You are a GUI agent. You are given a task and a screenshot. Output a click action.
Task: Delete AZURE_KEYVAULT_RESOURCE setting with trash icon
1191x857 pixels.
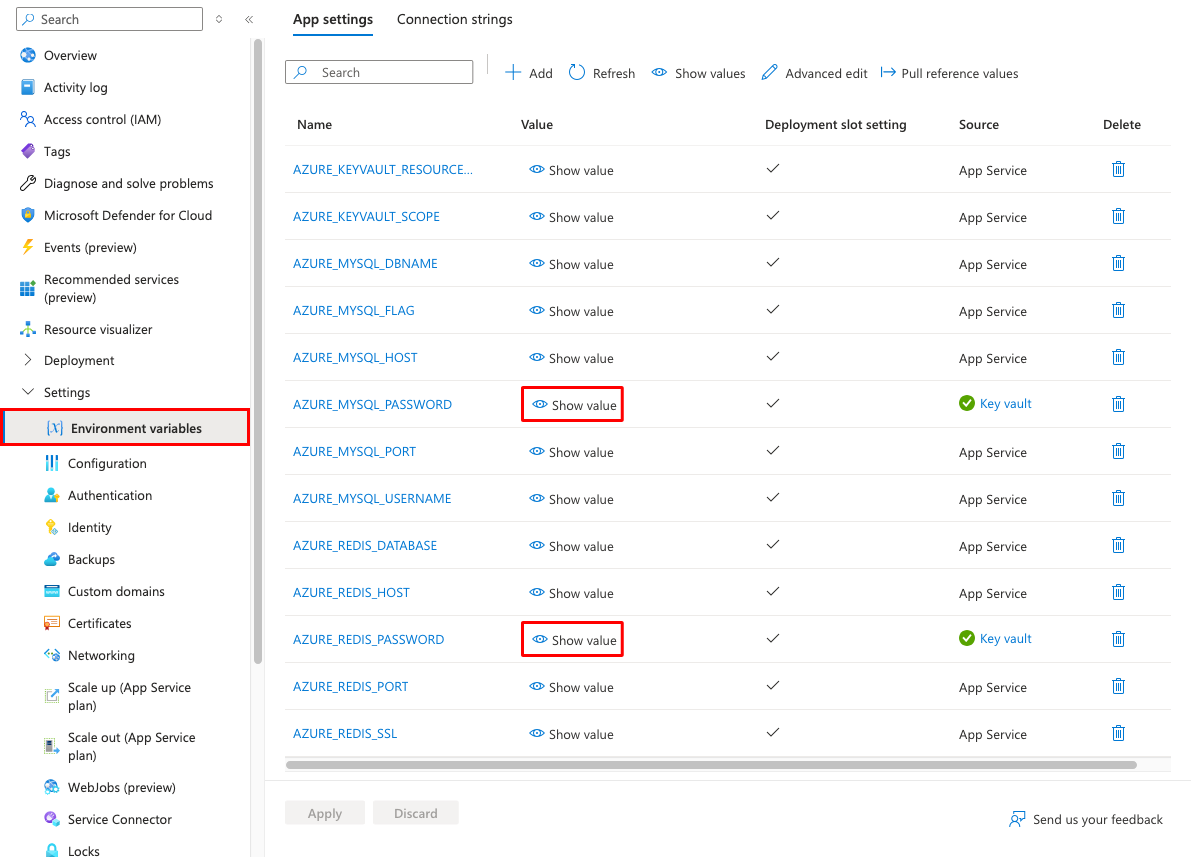(1118, 169)
